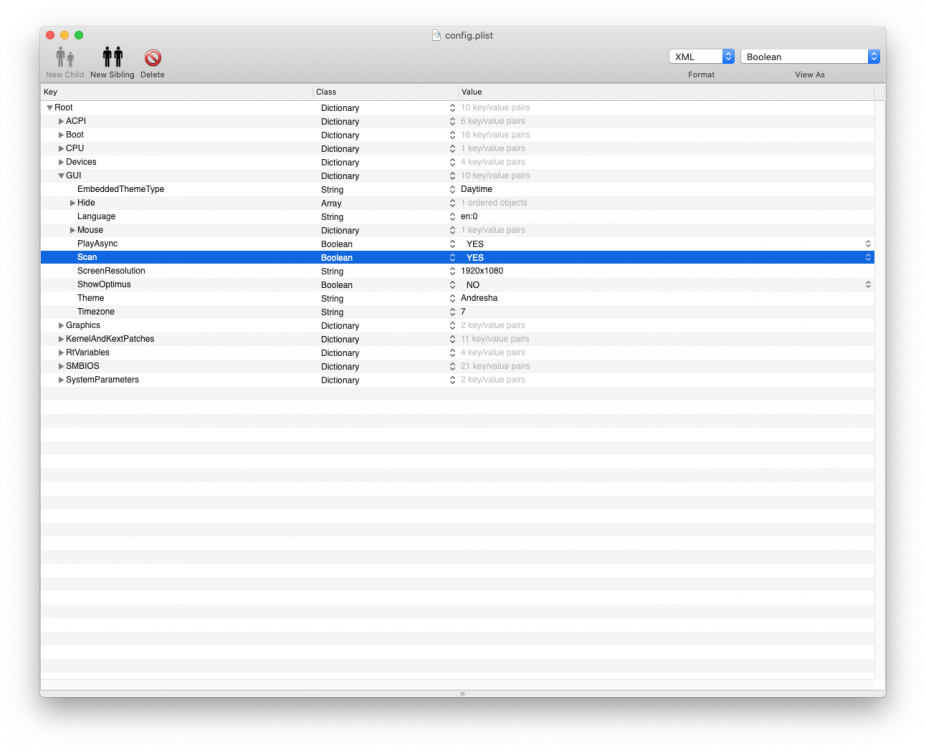The image size is (926, 750).
Task: Select the Timezone key row
Action: point(96,311)
